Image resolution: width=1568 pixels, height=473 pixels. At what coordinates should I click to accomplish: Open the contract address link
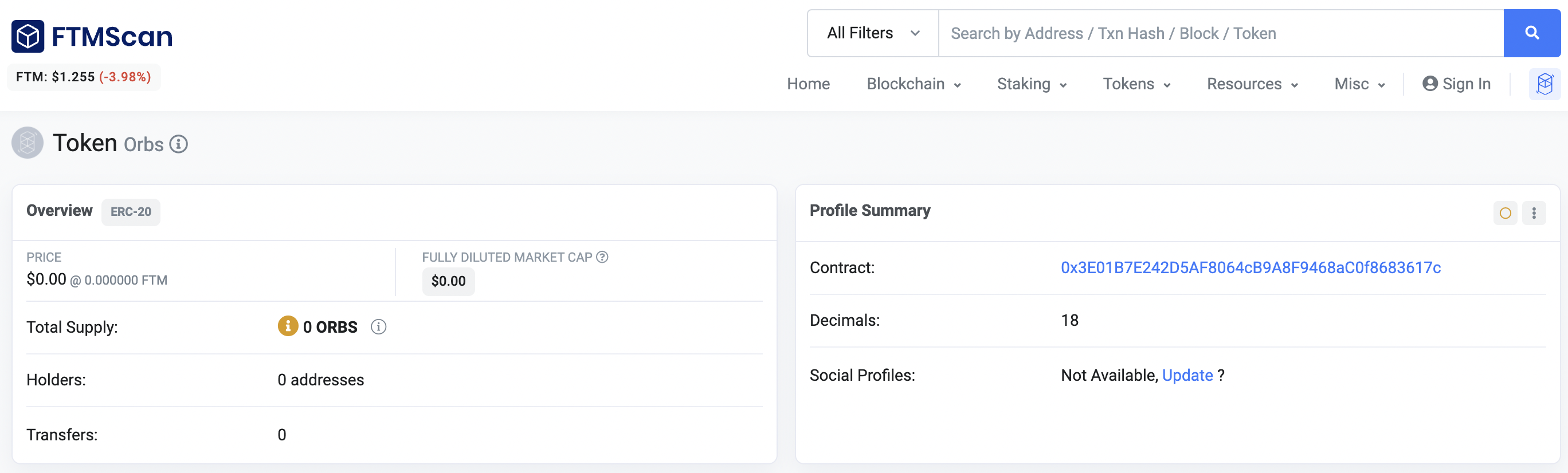click(1251, 267)
